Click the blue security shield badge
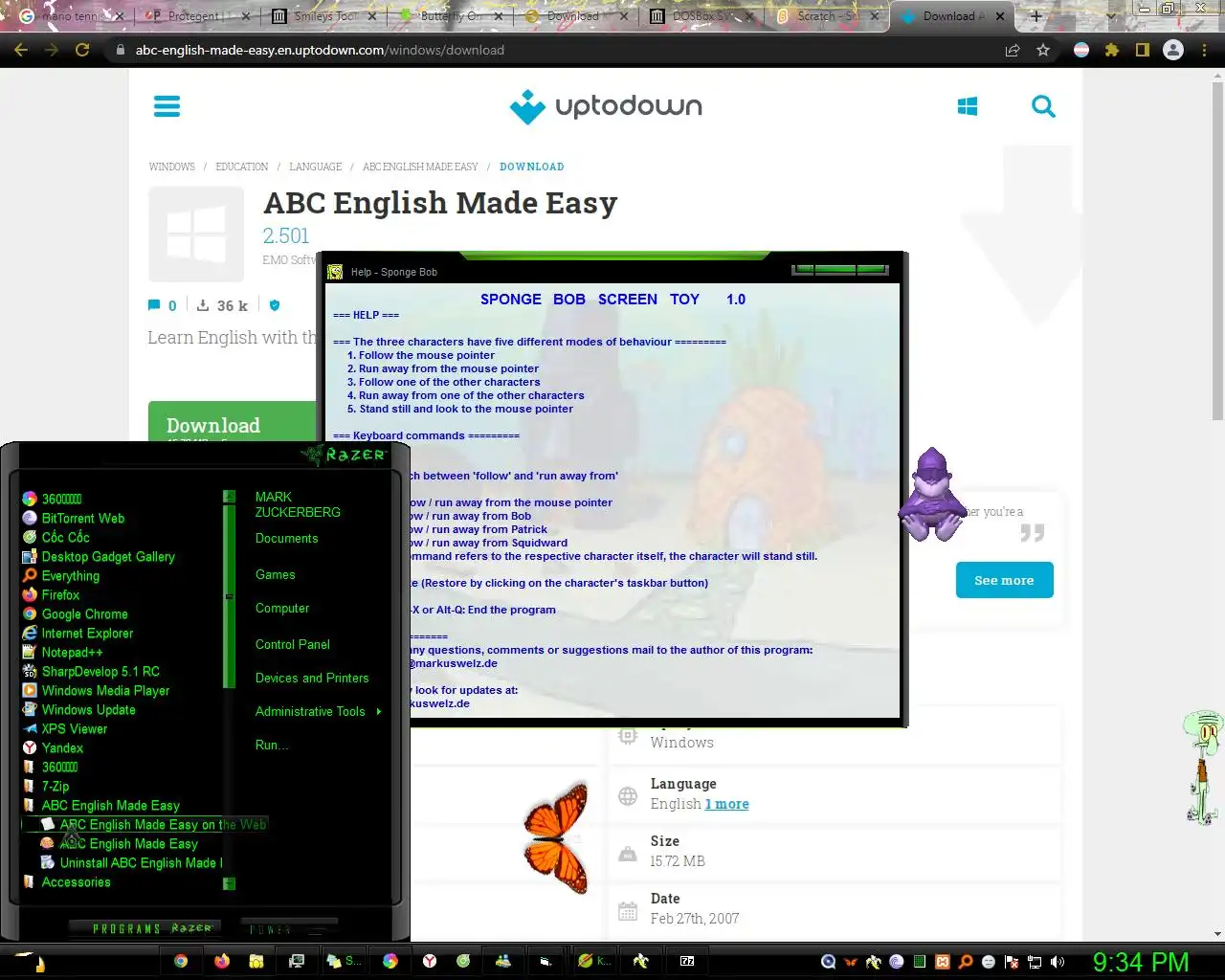Screen dimensions: 1225x980 (x=275, y=305)
